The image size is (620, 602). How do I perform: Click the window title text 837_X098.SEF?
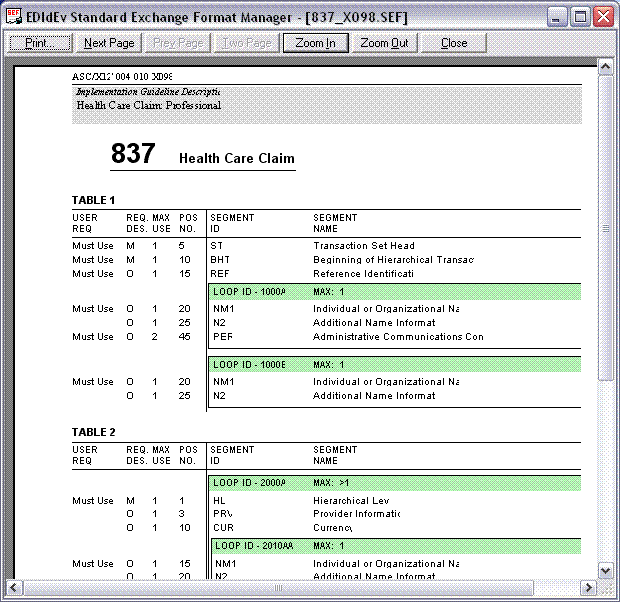(357, 17)
